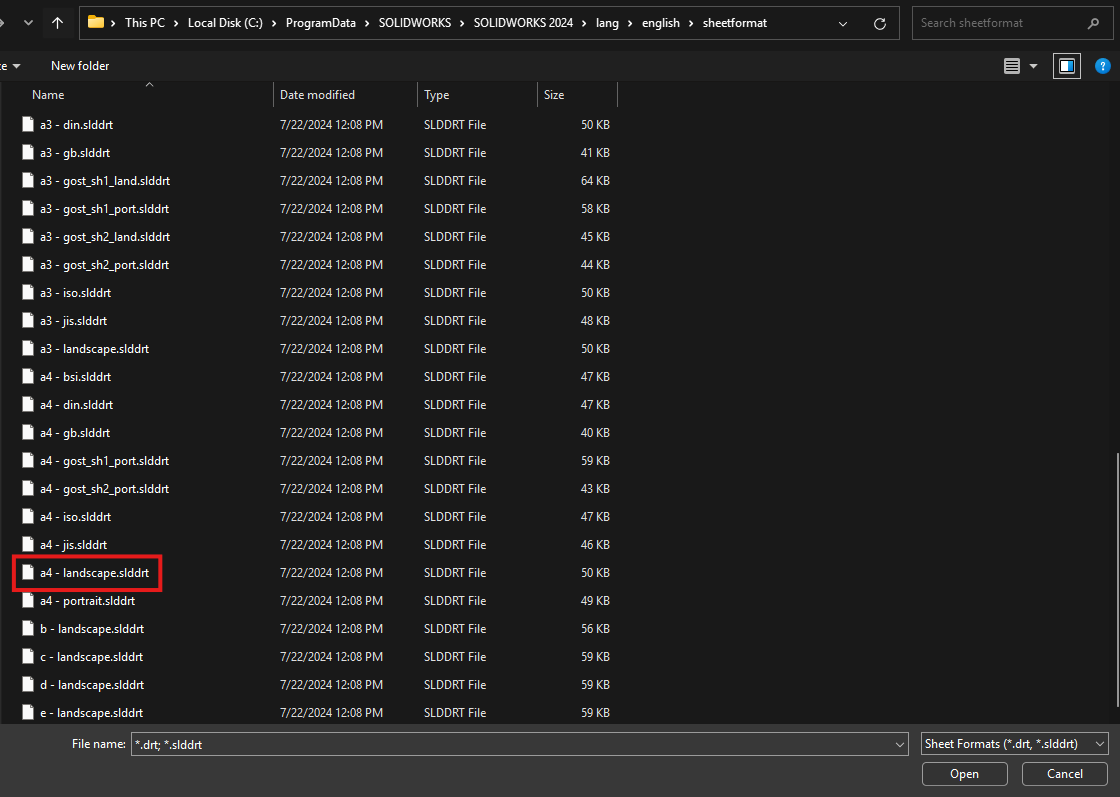Expand chevron after ProgramData breadcrumb
Image resolution: width=1120 pixels, height=797 pixels.
click(367, 23)
